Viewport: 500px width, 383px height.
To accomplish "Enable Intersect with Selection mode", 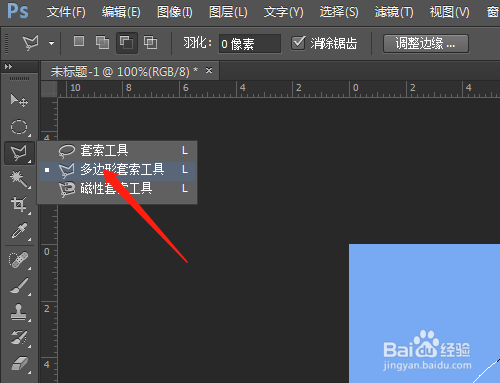I will click(x=150, y=43).
